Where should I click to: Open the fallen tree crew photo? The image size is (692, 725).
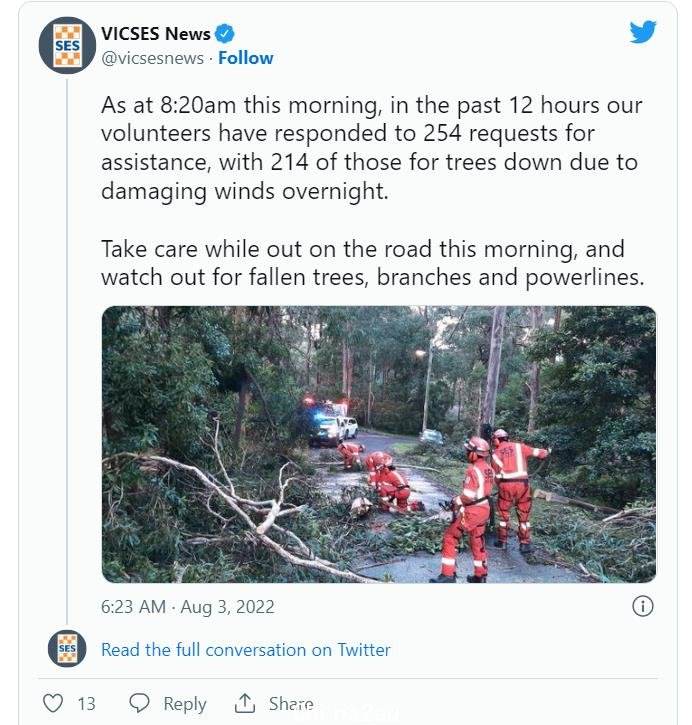click(x=379, y=444)
